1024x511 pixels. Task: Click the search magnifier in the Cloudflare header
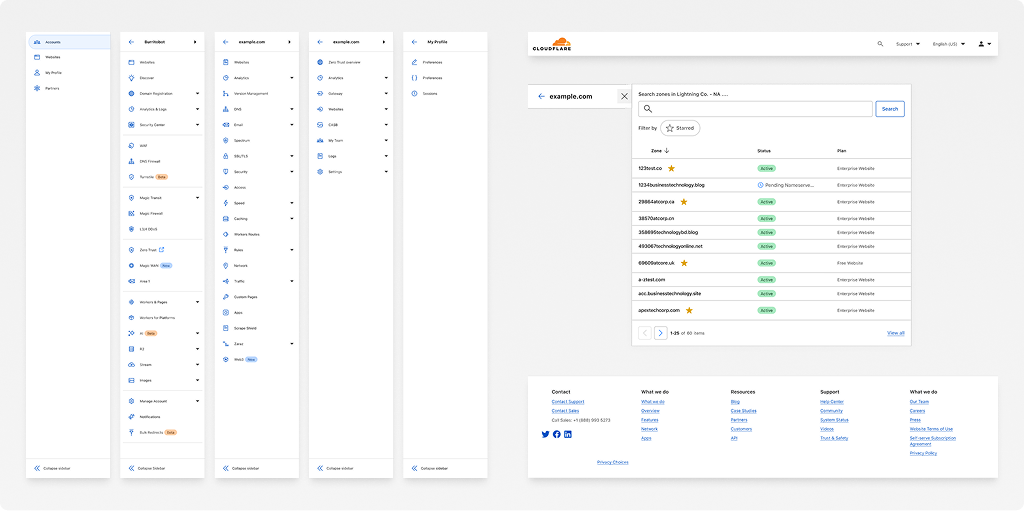[880, 44]
